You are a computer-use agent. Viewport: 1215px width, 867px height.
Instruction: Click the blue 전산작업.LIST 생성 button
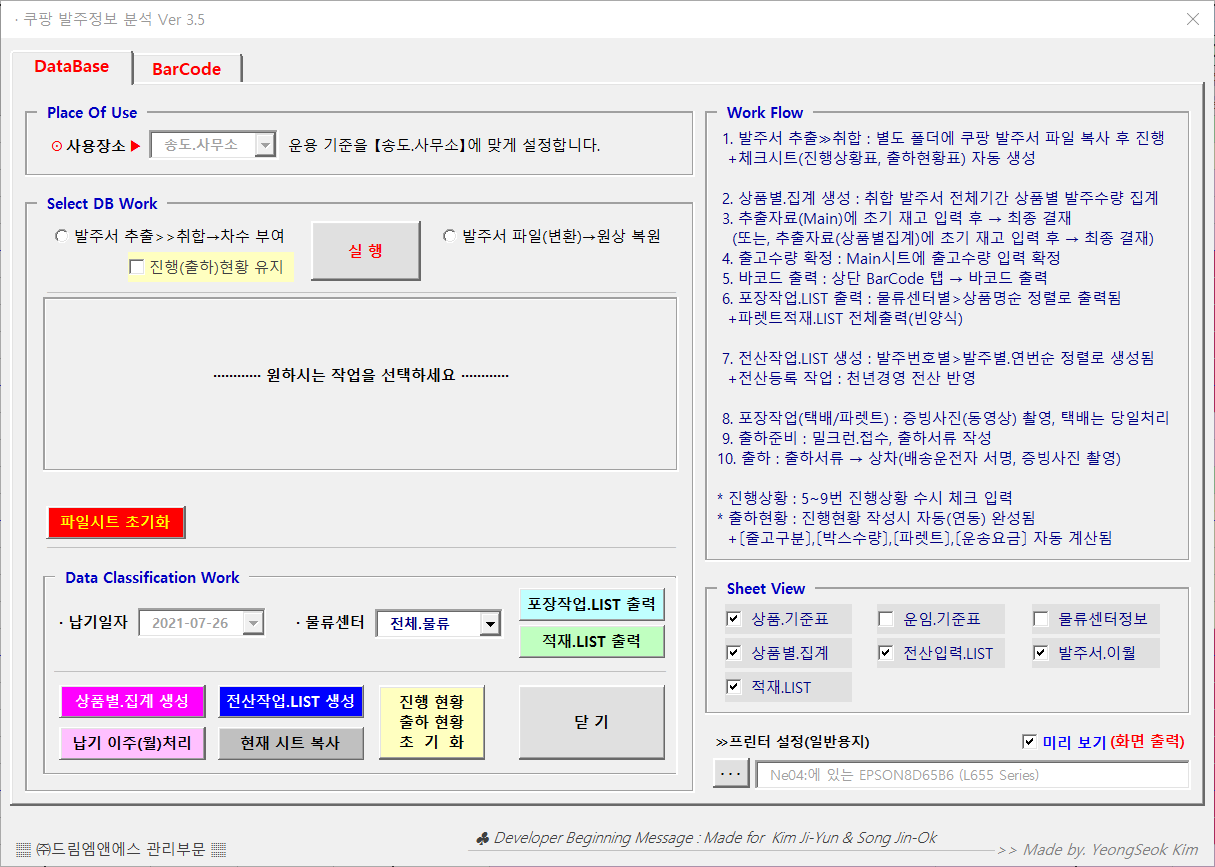(x=291, y=700)
